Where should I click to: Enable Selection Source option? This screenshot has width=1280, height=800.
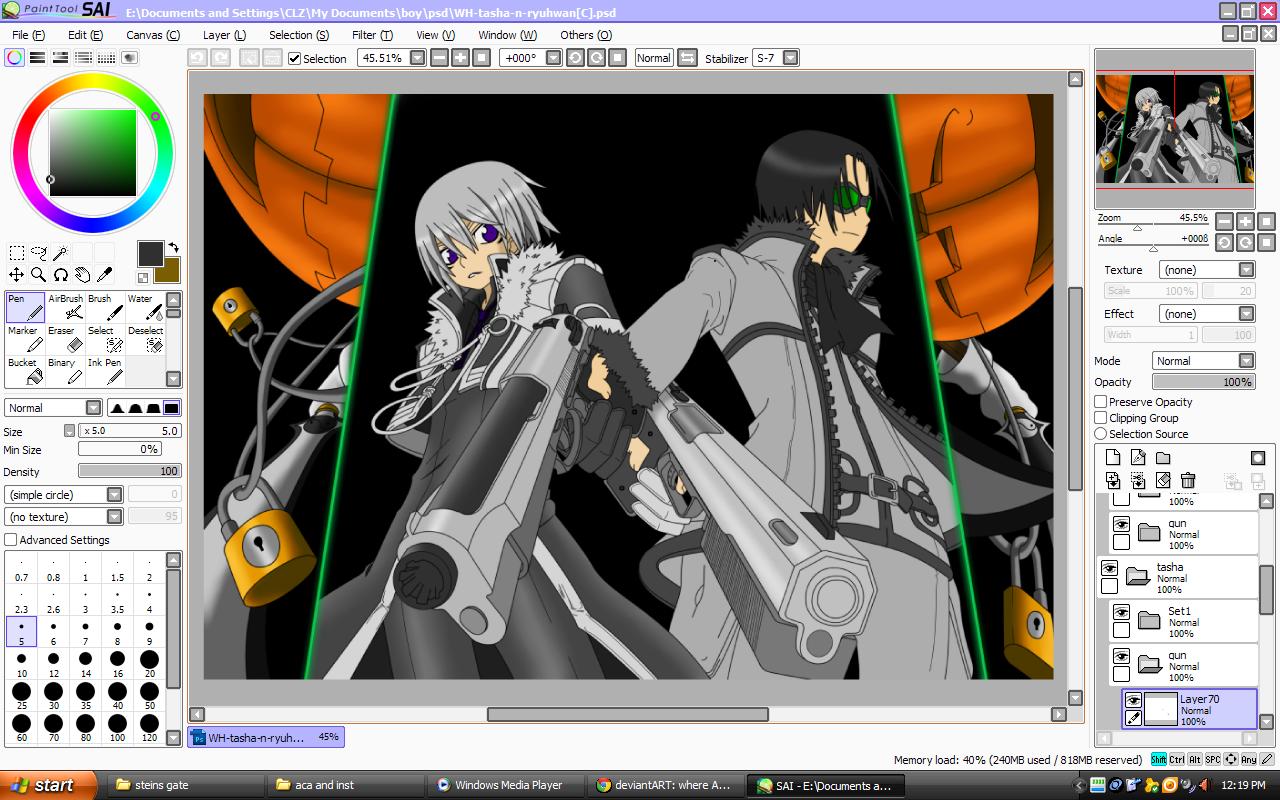(x=1101, y=434)
